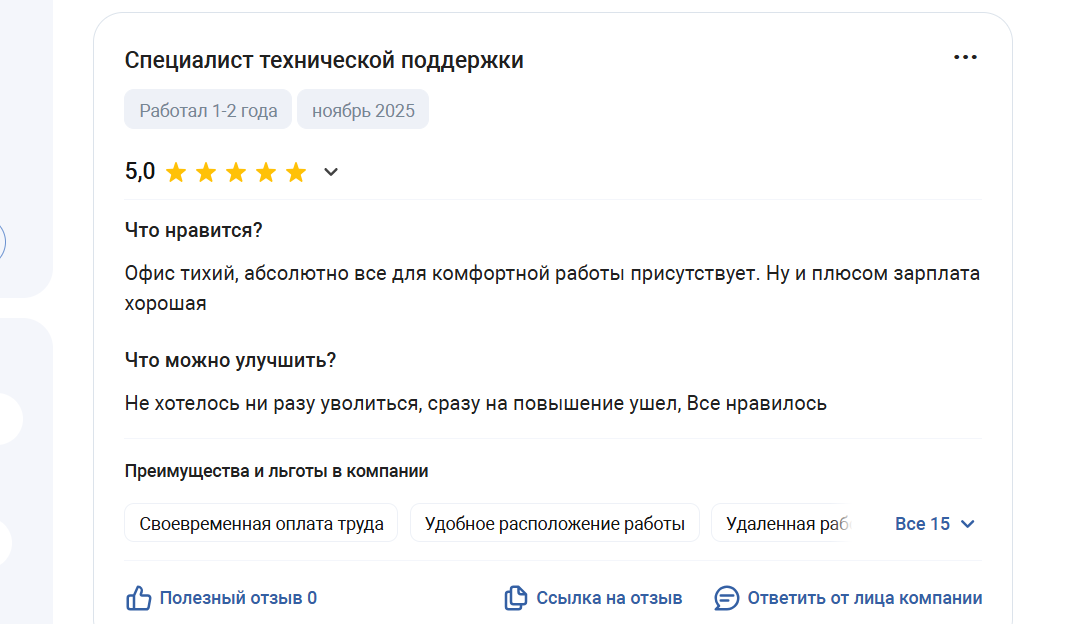This screenshot has height=624, width=1085.
Task: Click the fifth gold rating star
Action: (x=296, y=173)
